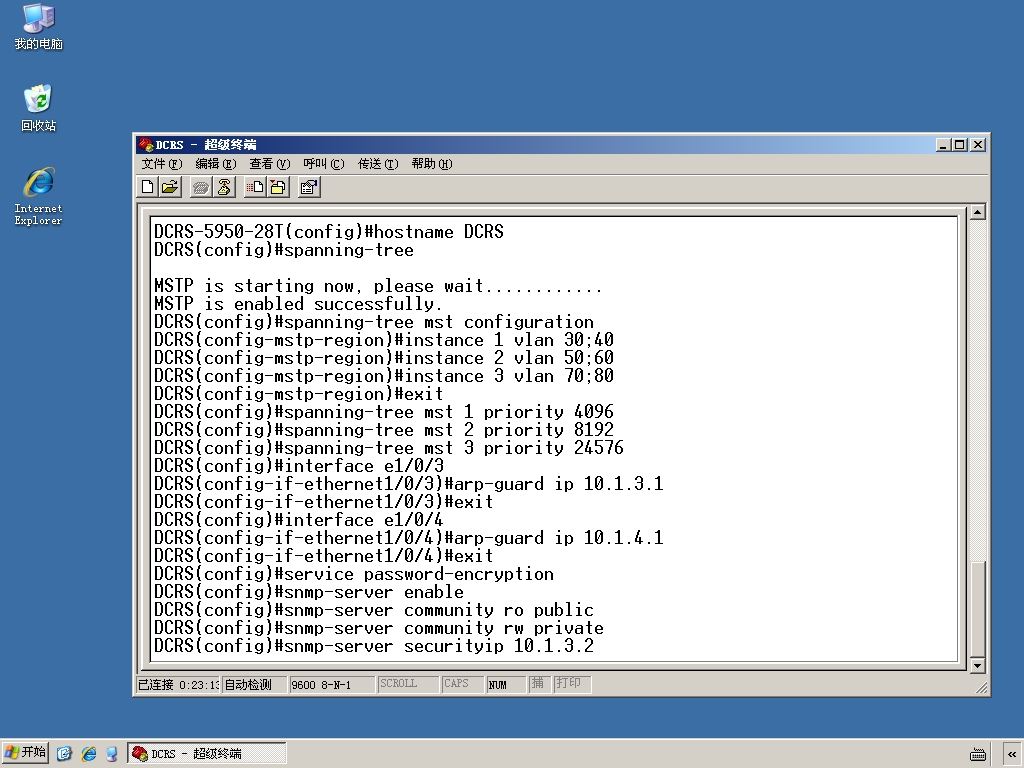Viewport: 1024px width, 768px height.
Task: Click 'service password-encryption' line
Action: [x=354, y=574]
